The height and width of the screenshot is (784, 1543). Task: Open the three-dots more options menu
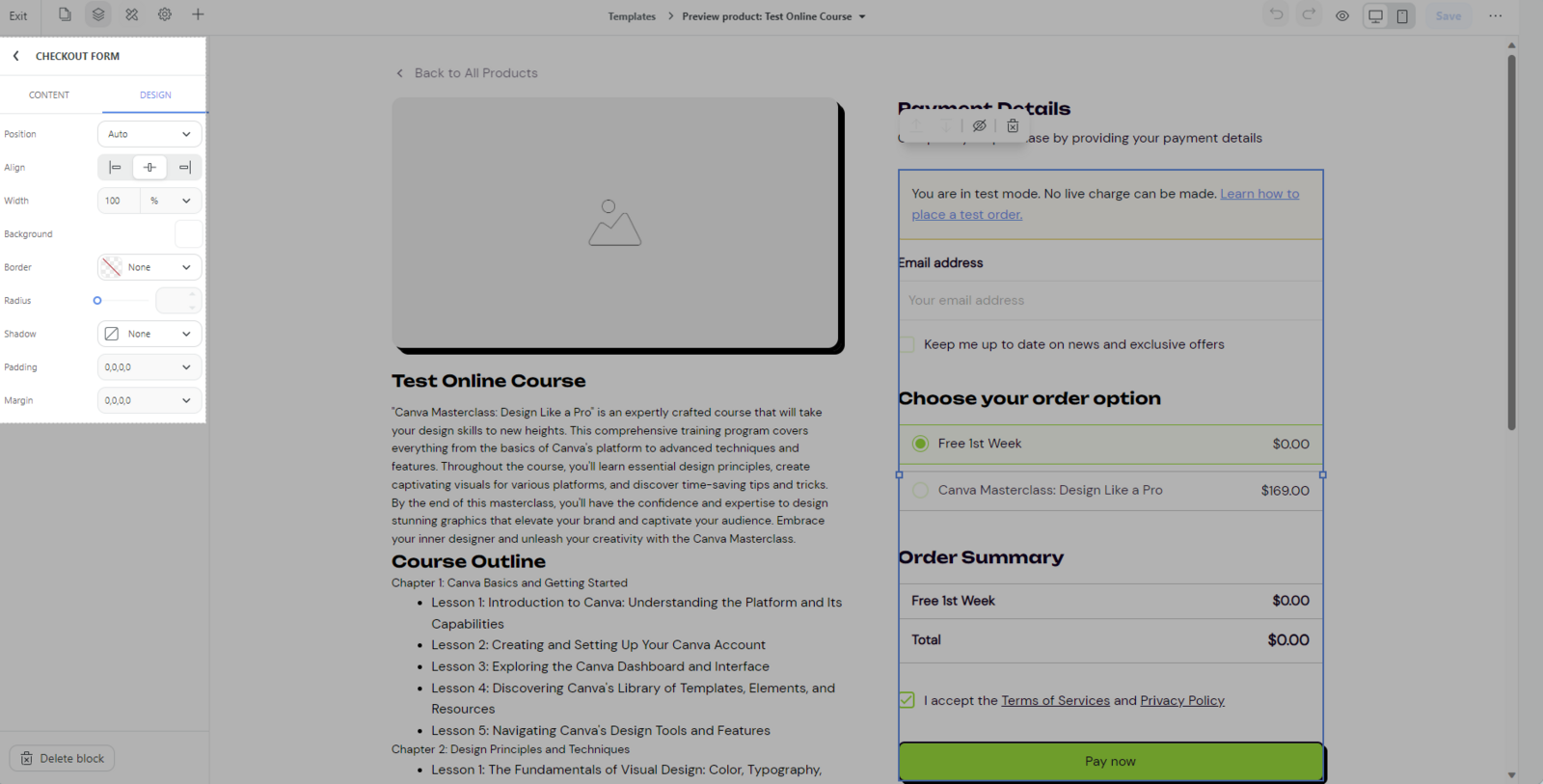1496,15
